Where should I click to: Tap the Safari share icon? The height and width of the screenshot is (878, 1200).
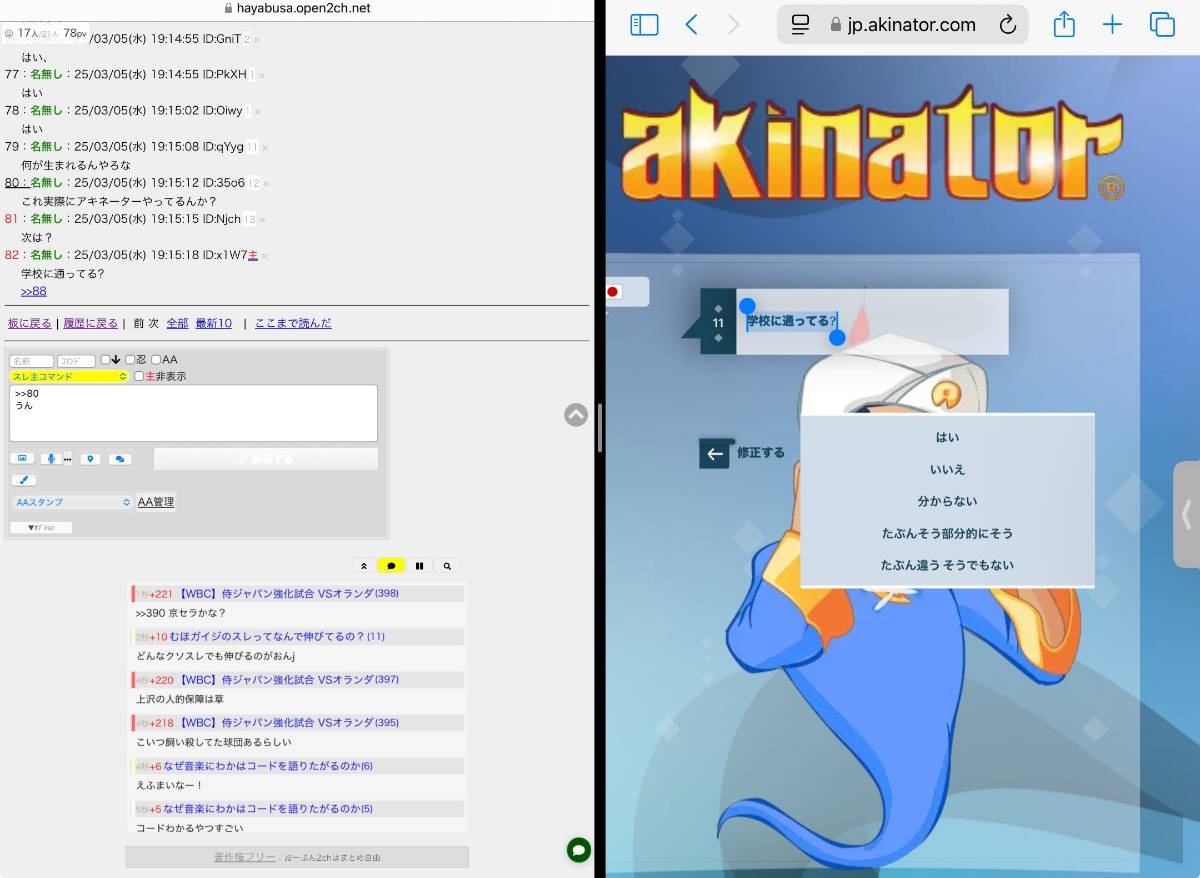tap(1064, 25)
